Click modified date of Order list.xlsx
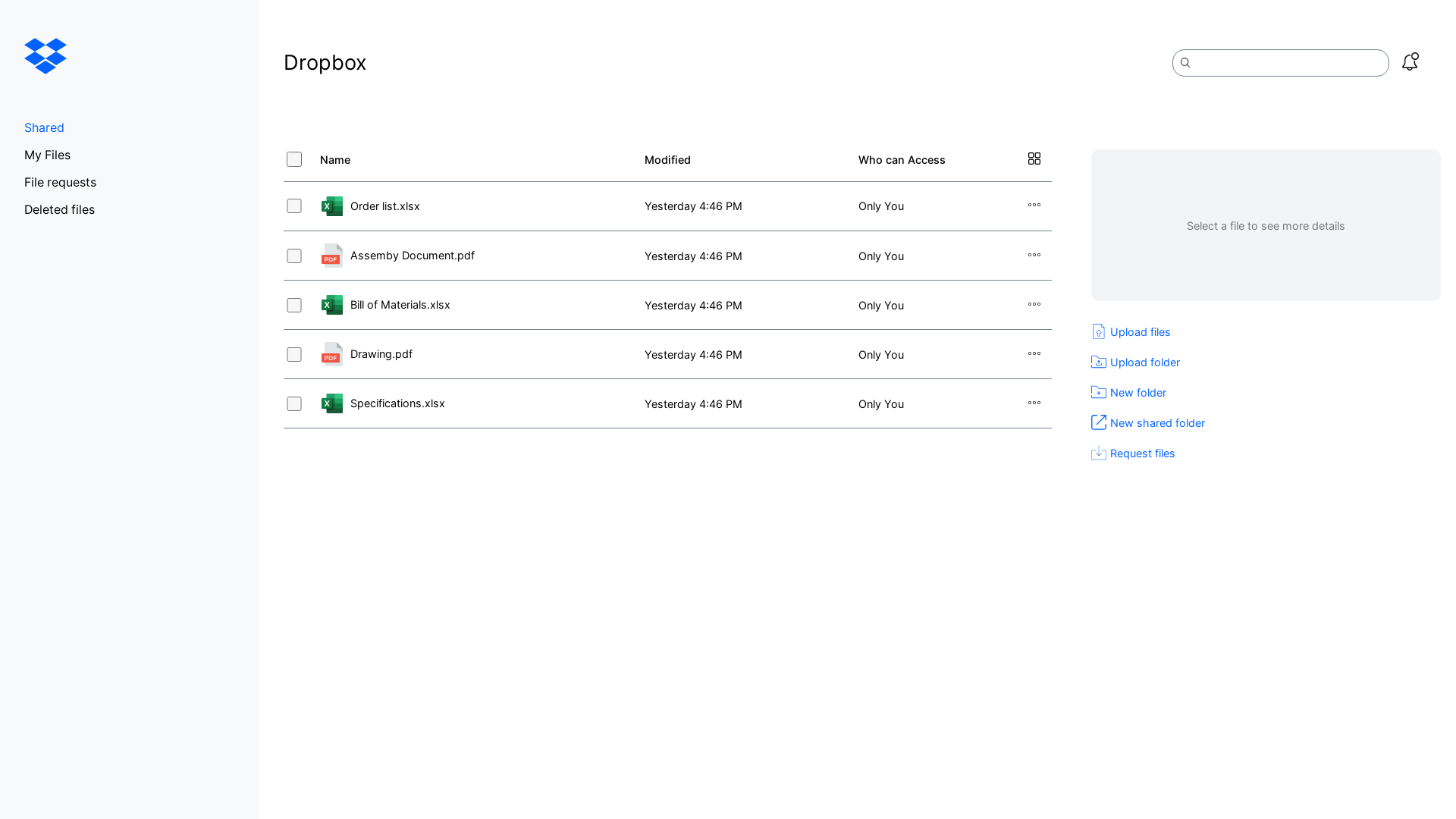Viewport: 1456px width, 819px height. [693, 206]
